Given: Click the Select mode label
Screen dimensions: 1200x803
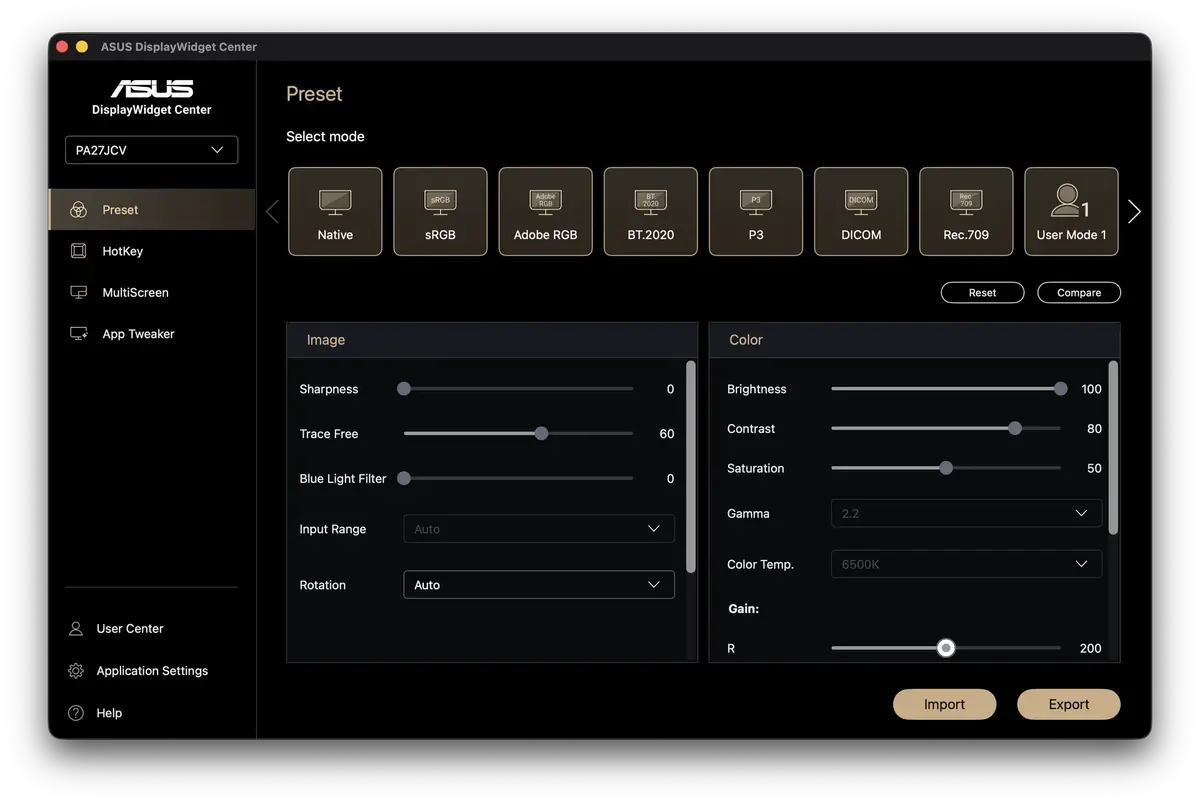Looking at the screenshot, I should [325, 136].
